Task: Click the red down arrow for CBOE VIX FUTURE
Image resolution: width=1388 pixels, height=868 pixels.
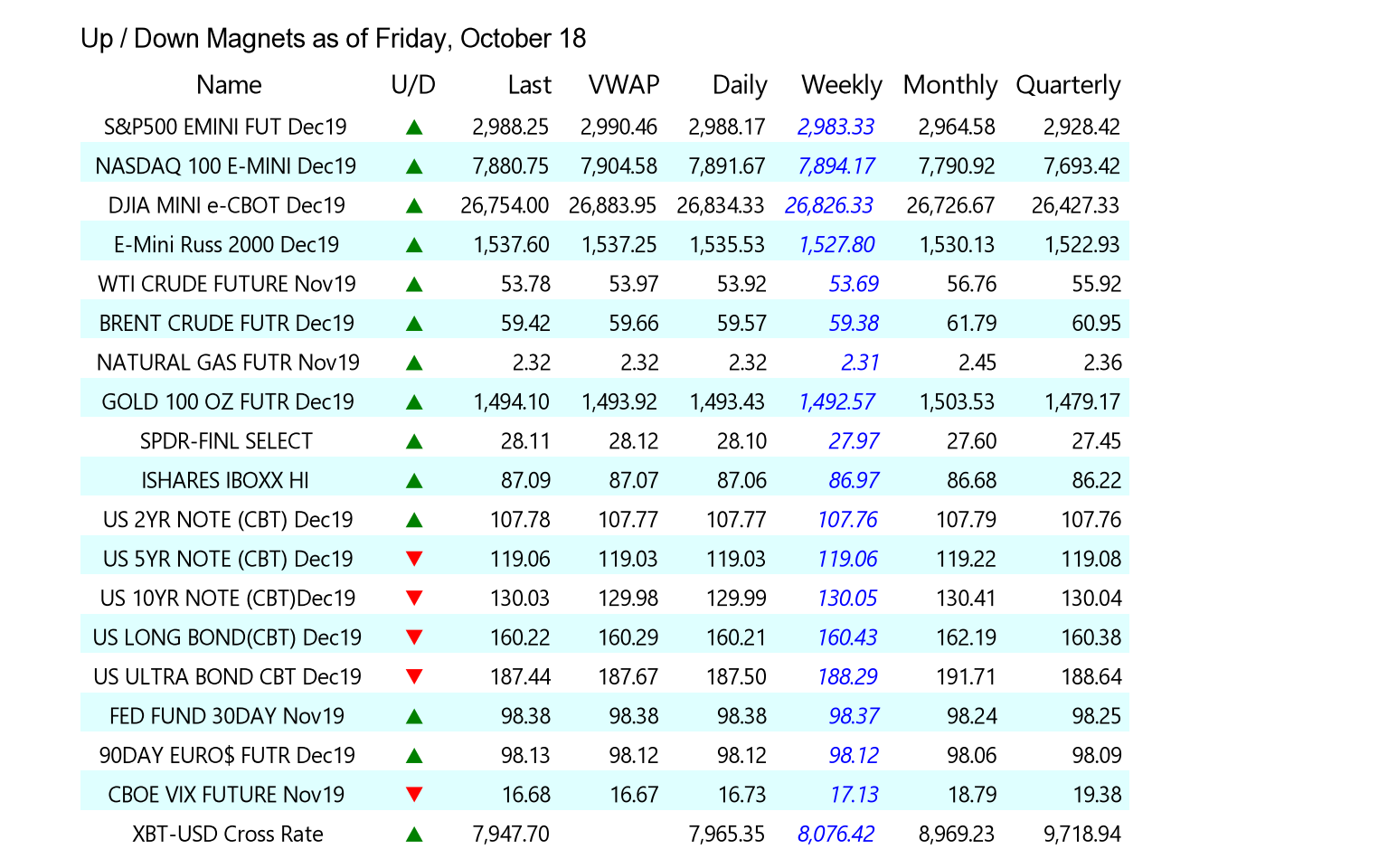Action: coord(414,795)
